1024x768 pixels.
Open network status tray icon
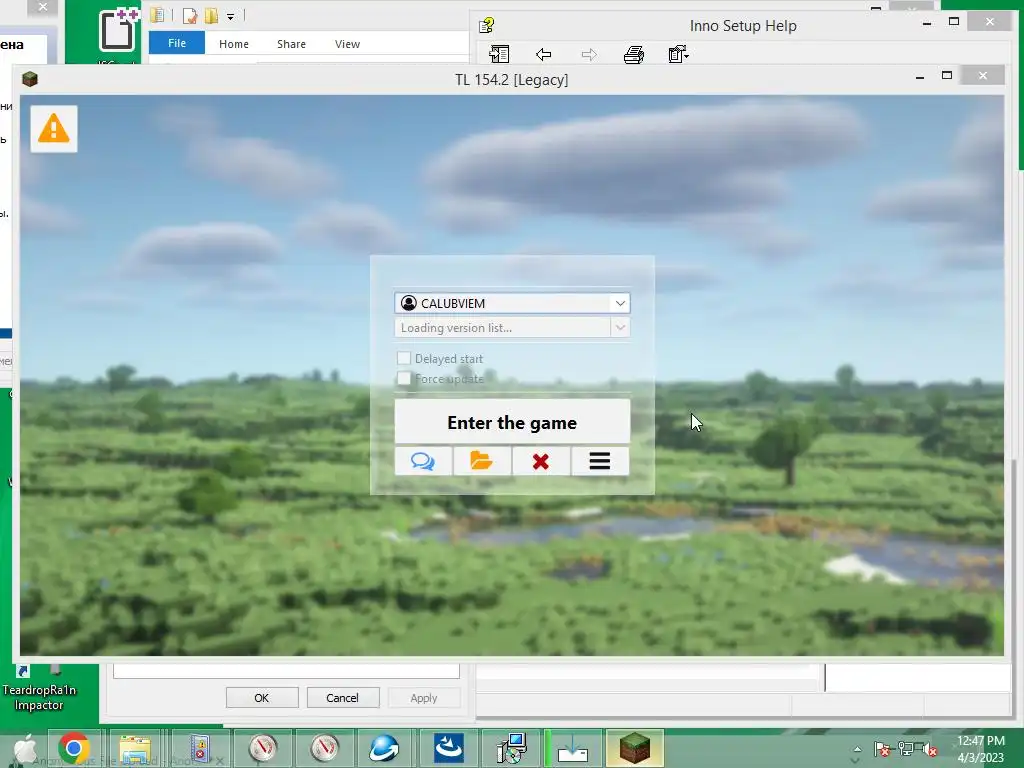(x=906, y=749)
